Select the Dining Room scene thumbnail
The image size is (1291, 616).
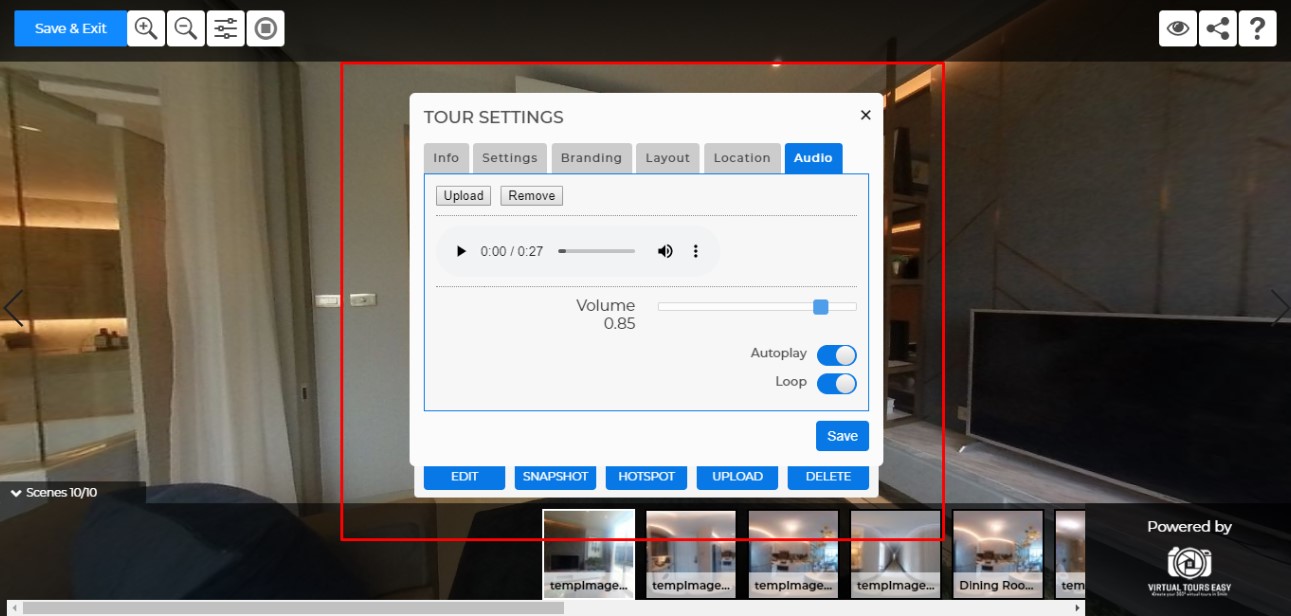997,551
